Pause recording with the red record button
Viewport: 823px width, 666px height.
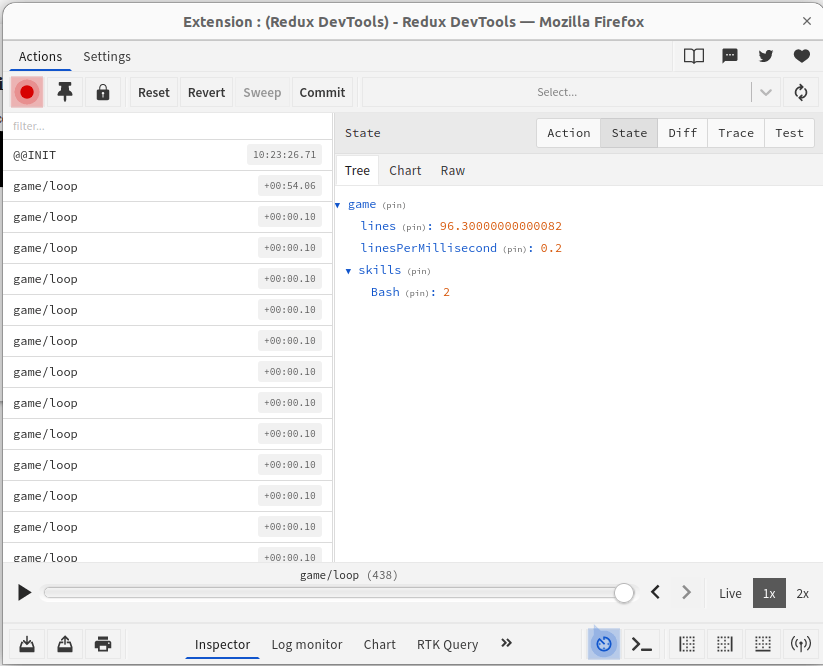(27, 92)
